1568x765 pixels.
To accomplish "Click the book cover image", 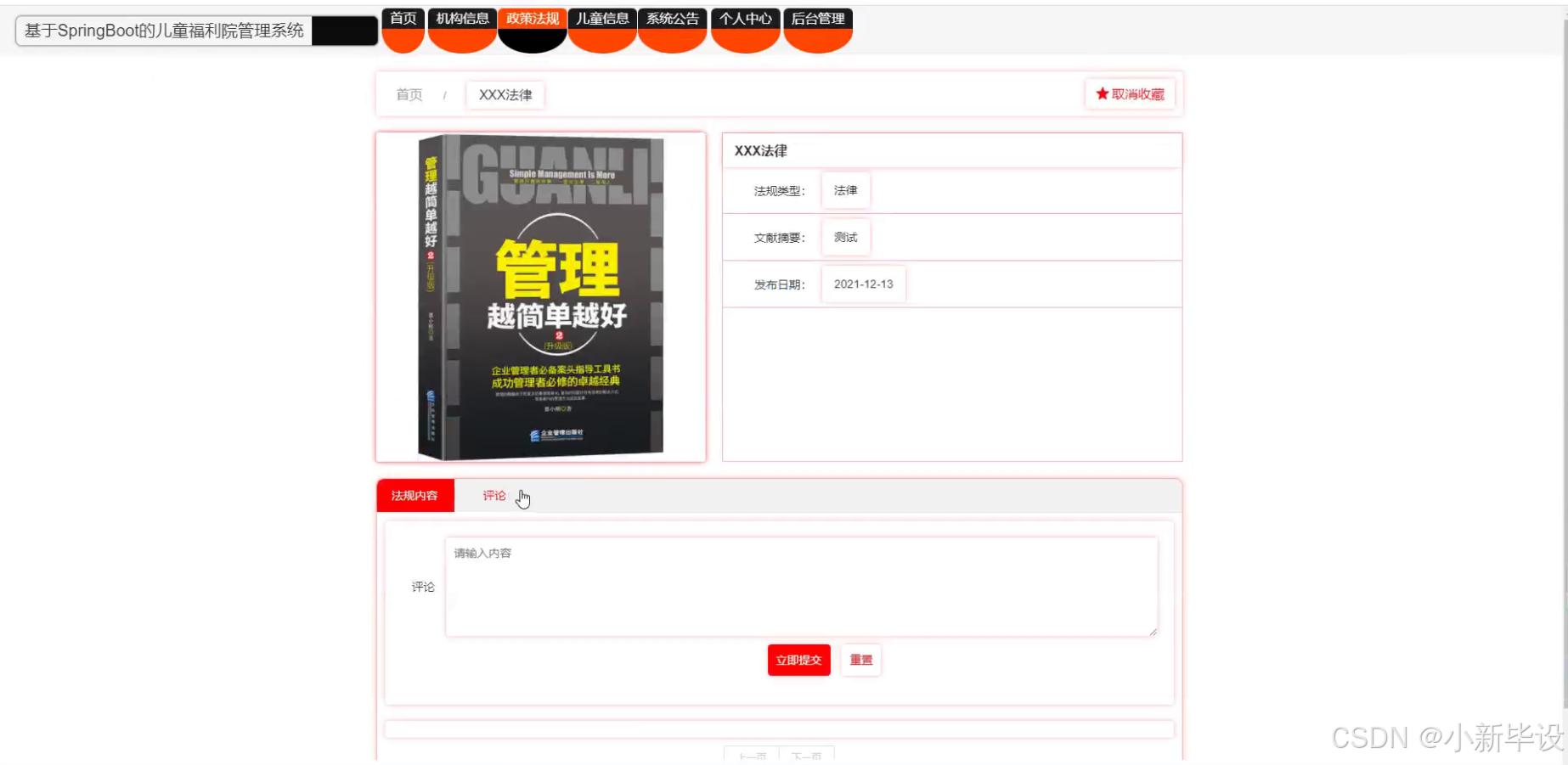I will click(x=540, y=297).
